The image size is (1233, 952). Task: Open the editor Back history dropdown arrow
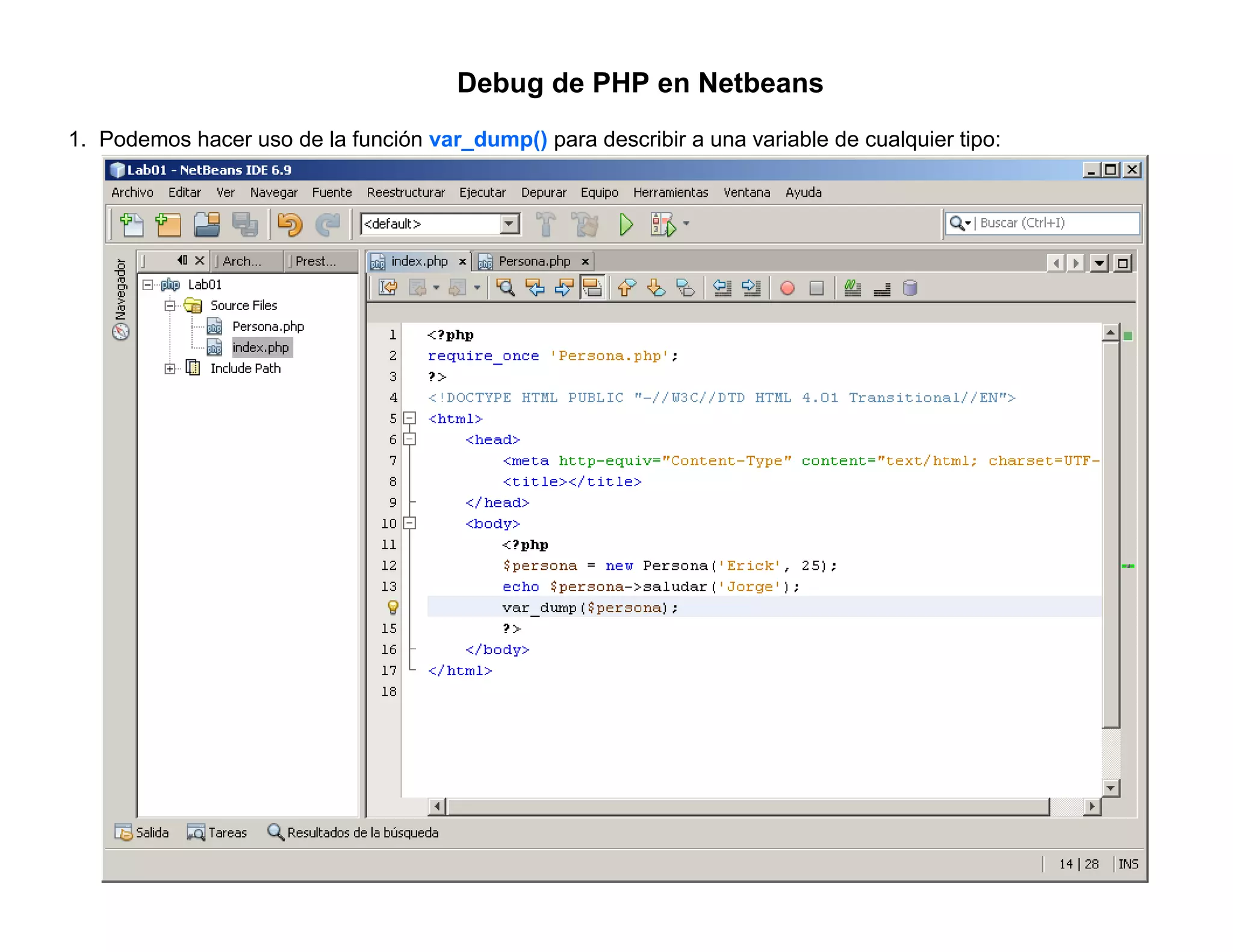(x=436, y=288)
